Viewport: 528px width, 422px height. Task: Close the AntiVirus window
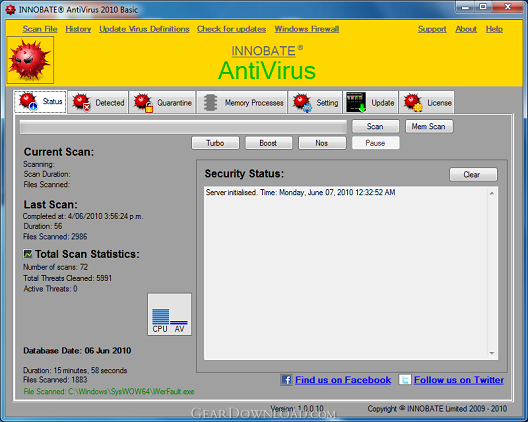click(x=508, y=7)
